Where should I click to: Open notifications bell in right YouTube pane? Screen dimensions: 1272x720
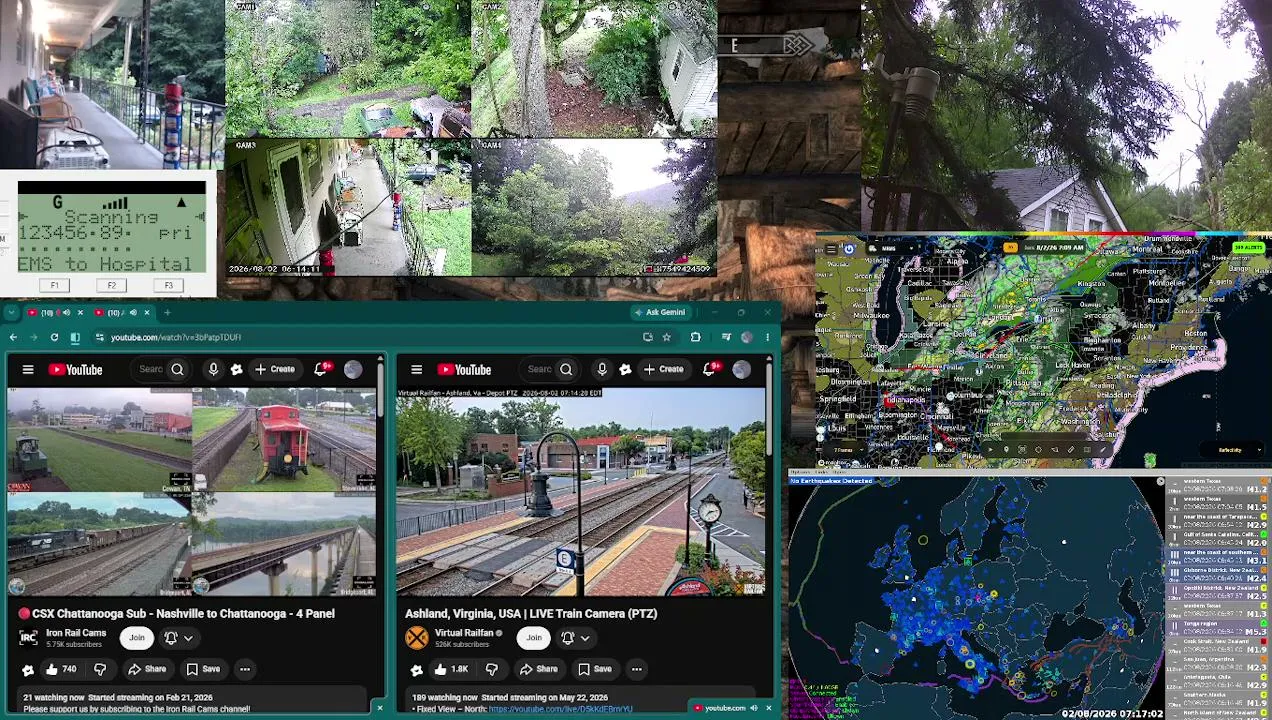pyautogui.click(x=710, y=370)
